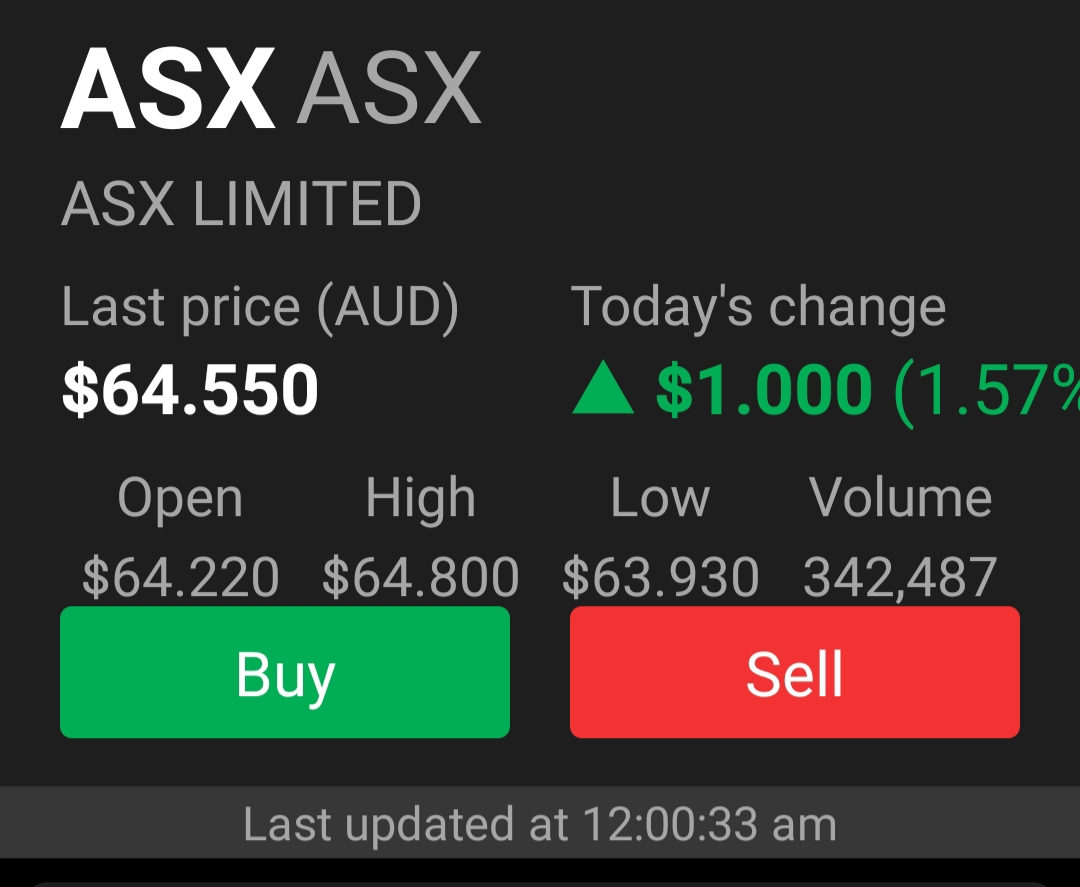Tap the Volume column header
The image size is (1080, 887).
tap(900, 497)
